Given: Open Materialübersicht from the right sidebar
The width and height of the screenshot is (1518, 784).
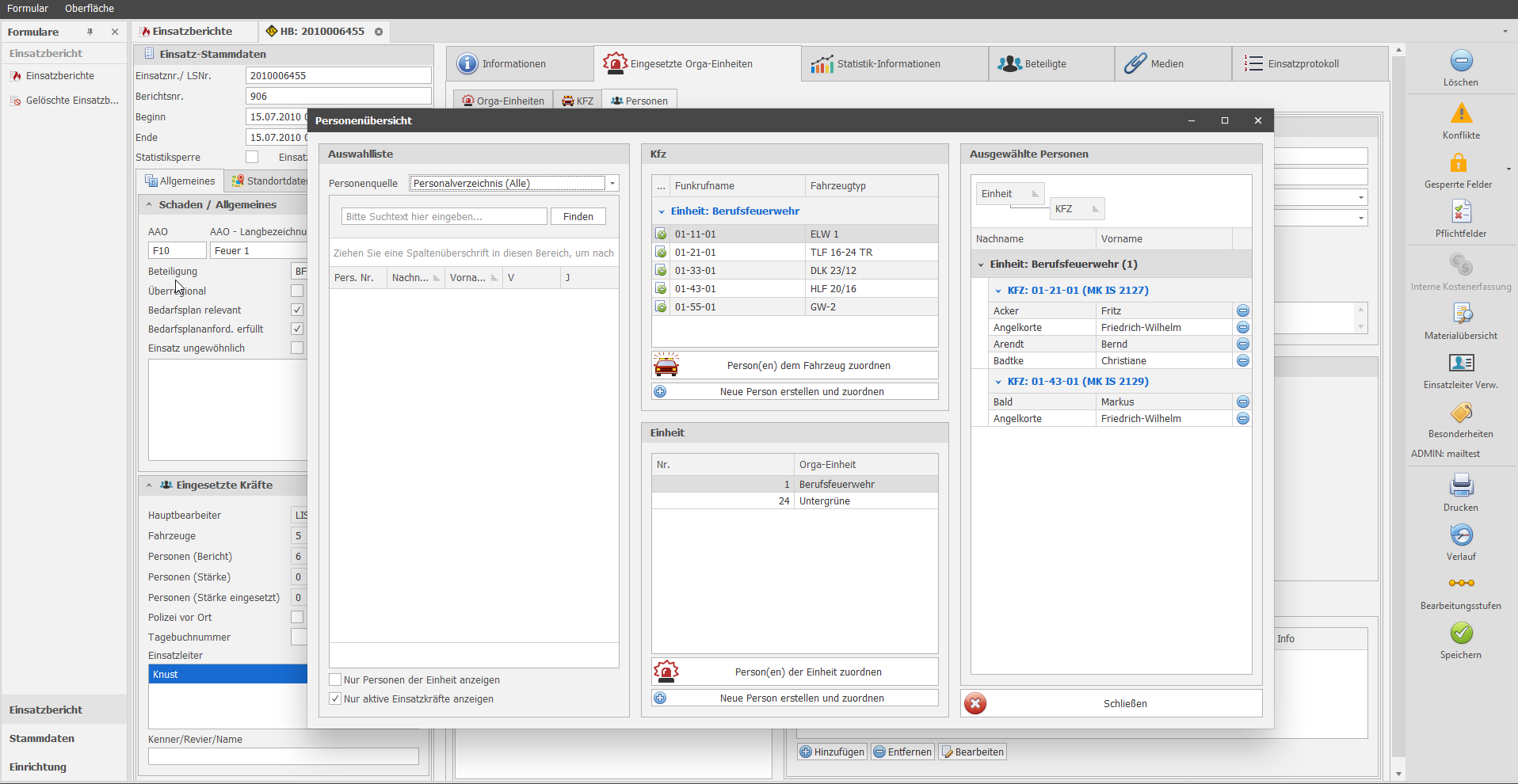Looking at the screenshot, I should pos(1461,314).
